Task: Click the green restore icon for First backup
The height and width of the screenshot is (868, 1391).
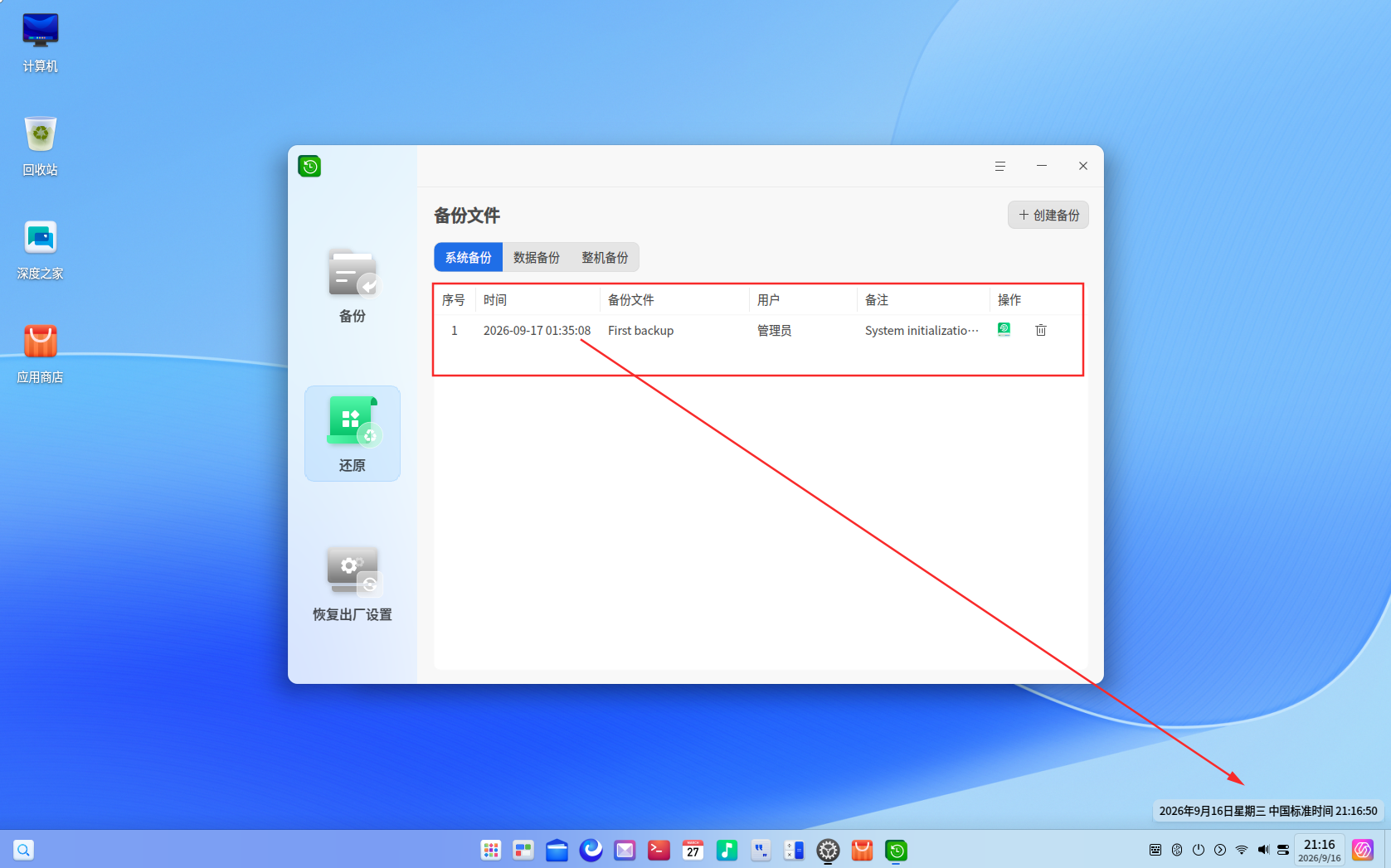Action: pyautogui.click(x=1004, y=330)
